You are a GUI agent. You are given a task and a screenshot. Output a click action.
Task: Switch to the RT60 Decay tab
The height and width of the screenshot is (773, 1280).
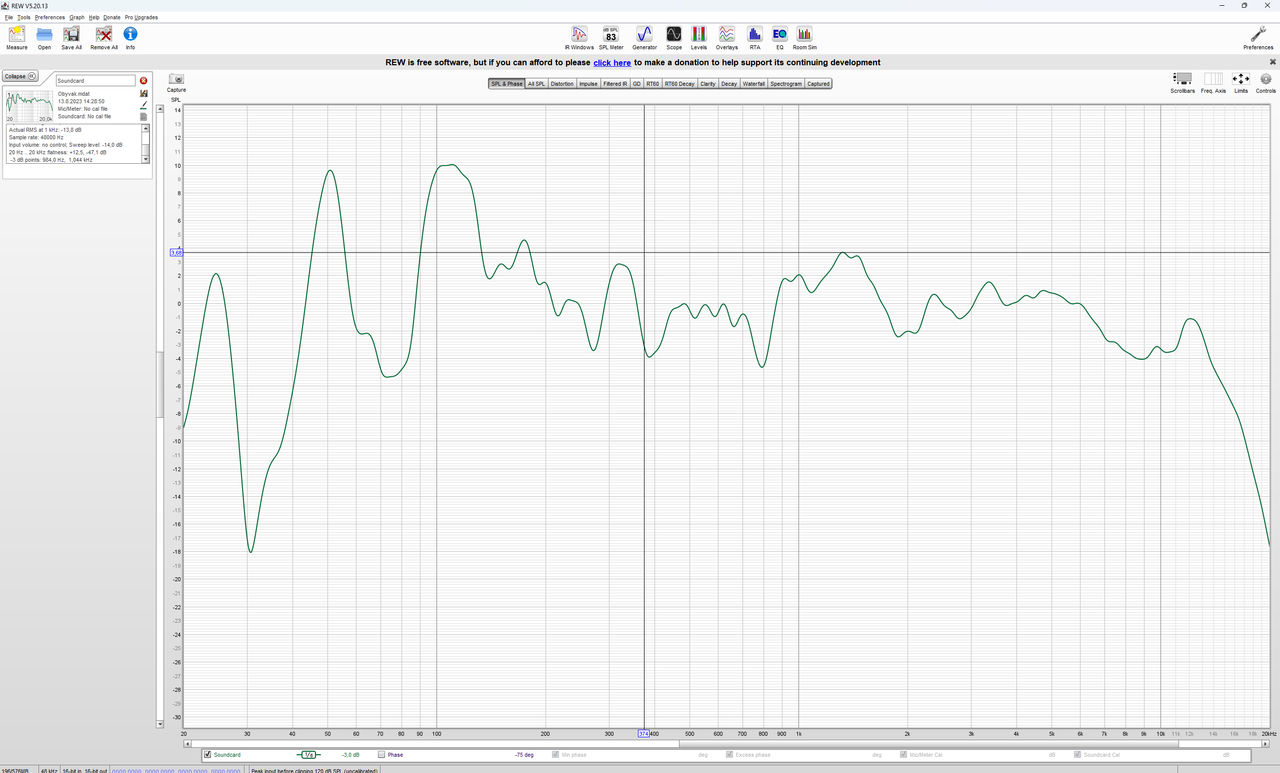[x=680, y=84]
